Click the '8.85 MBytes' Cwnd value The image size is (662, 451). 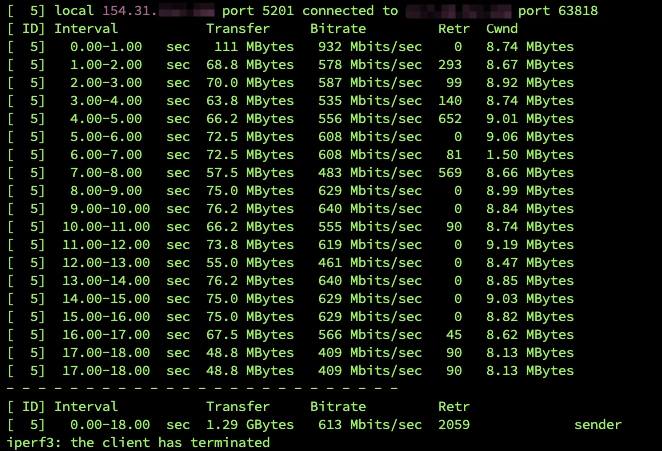click(530, 281)
